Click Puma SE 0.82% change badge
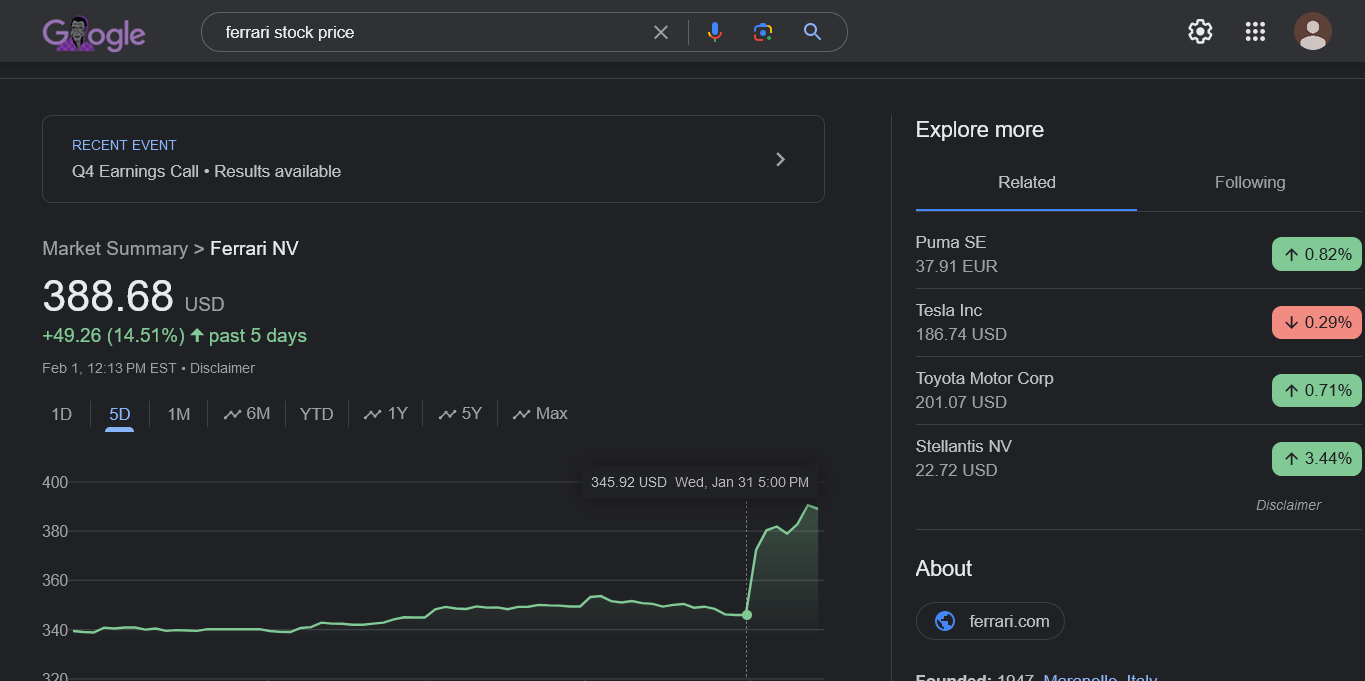1365x681 pixels. [1317, 254]
